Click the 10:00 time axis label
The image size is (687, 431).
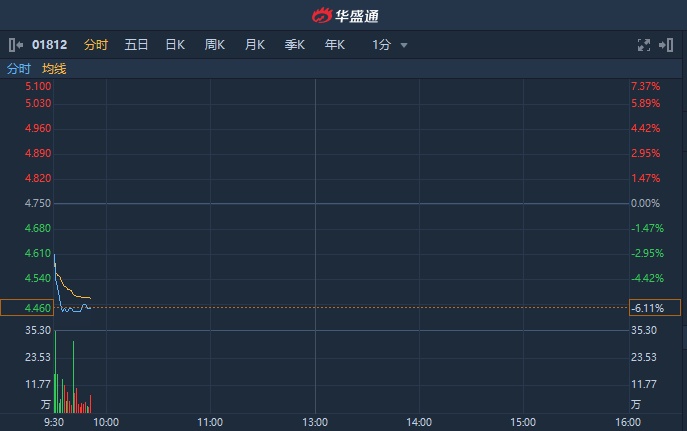pos(106,422)
